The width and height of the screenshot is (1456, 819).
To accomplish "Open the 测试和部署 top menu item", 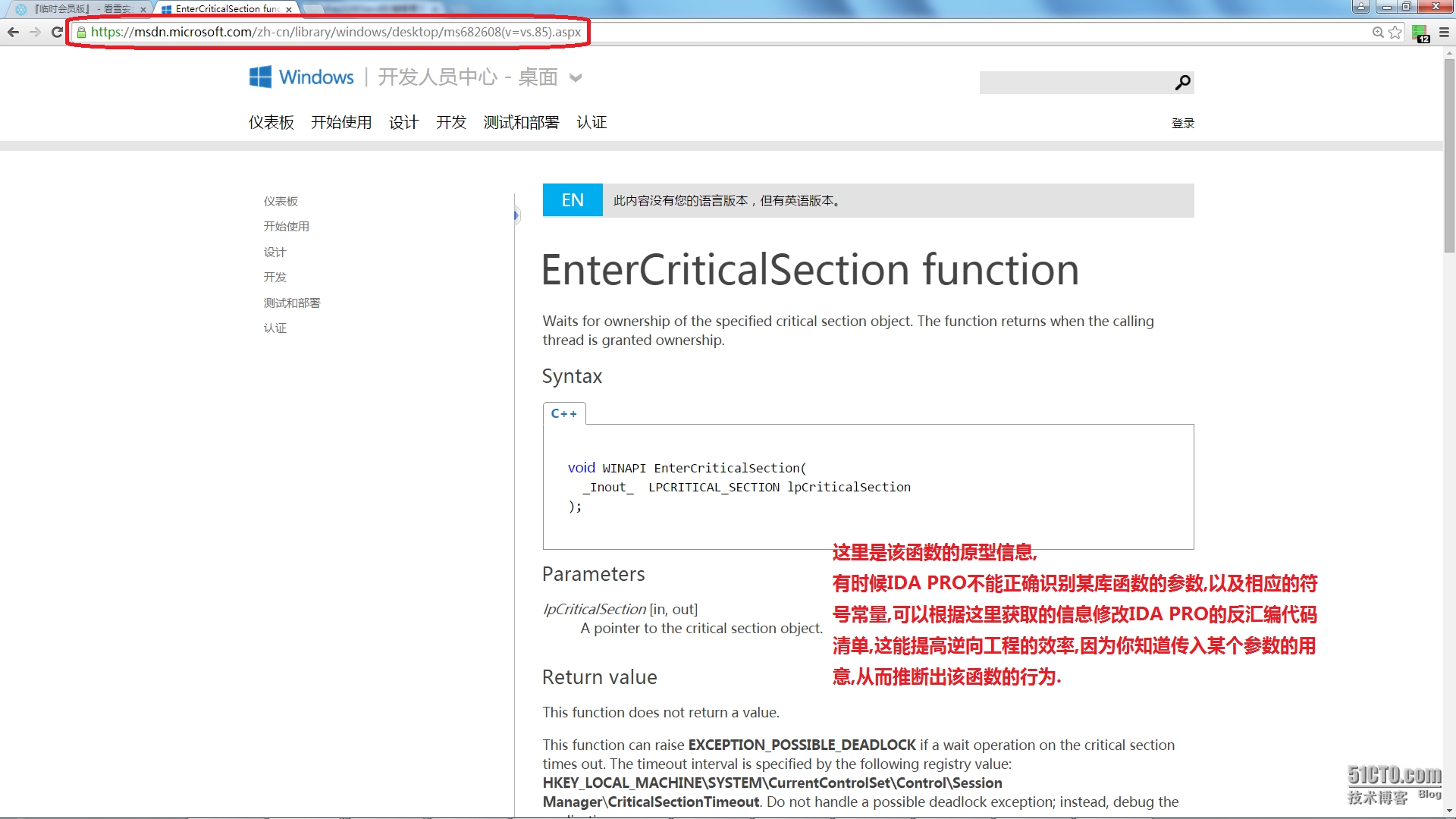I will 521,122.
